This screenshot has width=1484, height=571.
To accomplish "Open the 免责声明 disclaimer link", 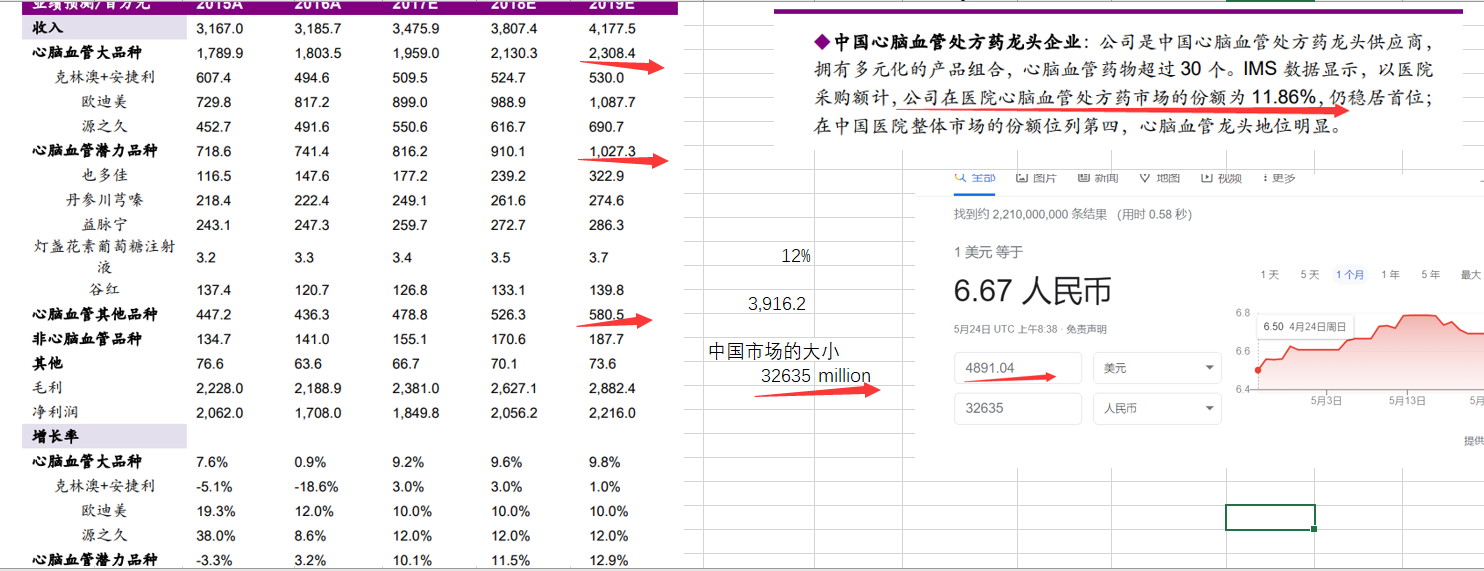I will 1086,329.
